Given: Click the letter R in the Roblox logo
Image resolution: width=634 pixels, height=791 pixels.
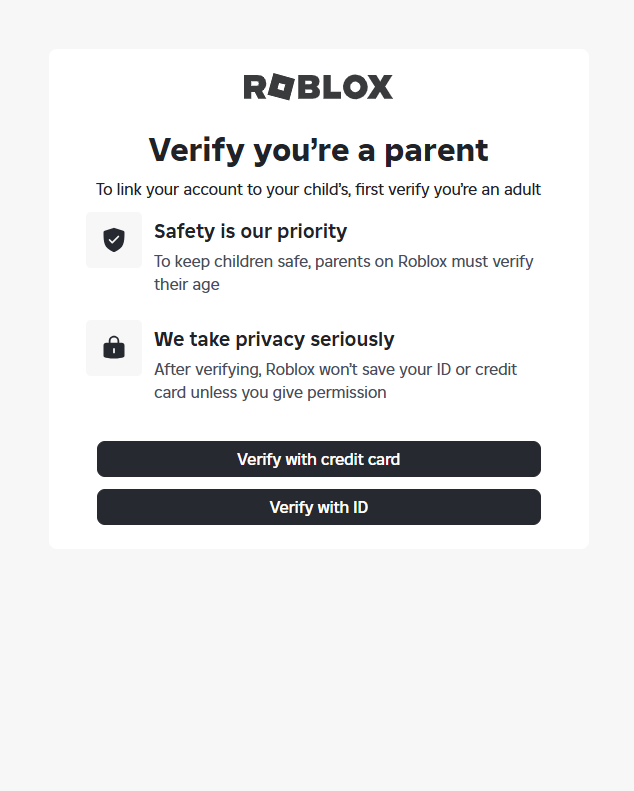Looking at the screenshot, I should click(255, 88).
